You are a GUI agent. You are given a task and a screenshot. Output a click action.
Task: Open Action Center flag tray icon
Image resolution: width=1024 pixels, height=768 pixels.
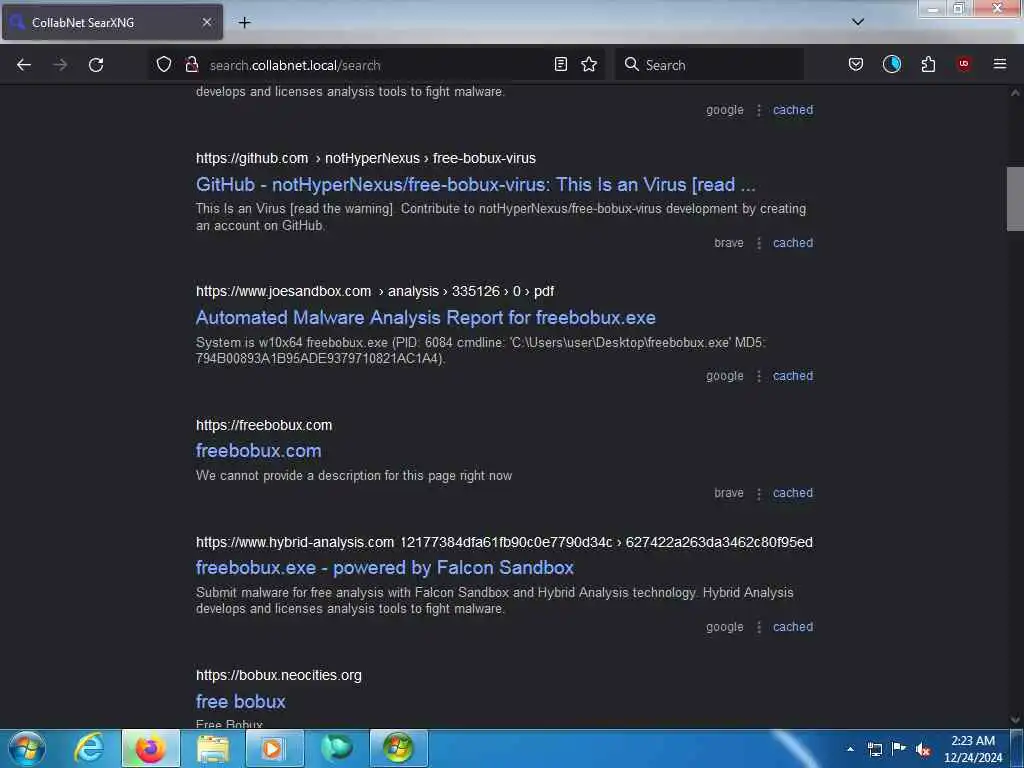tap(899, 749)
